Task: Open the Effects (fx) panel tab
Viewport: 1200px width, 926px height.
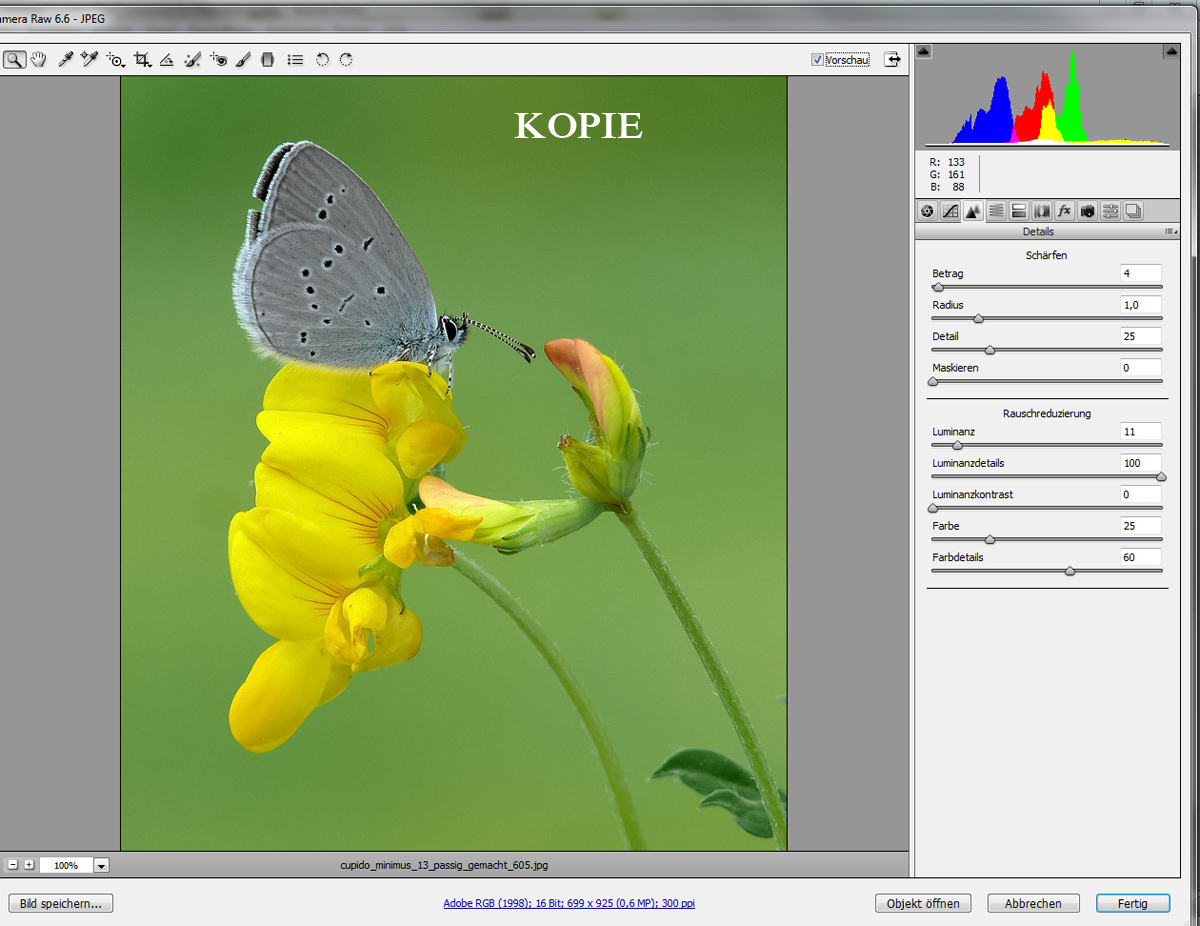Action: pos(1065,211)
